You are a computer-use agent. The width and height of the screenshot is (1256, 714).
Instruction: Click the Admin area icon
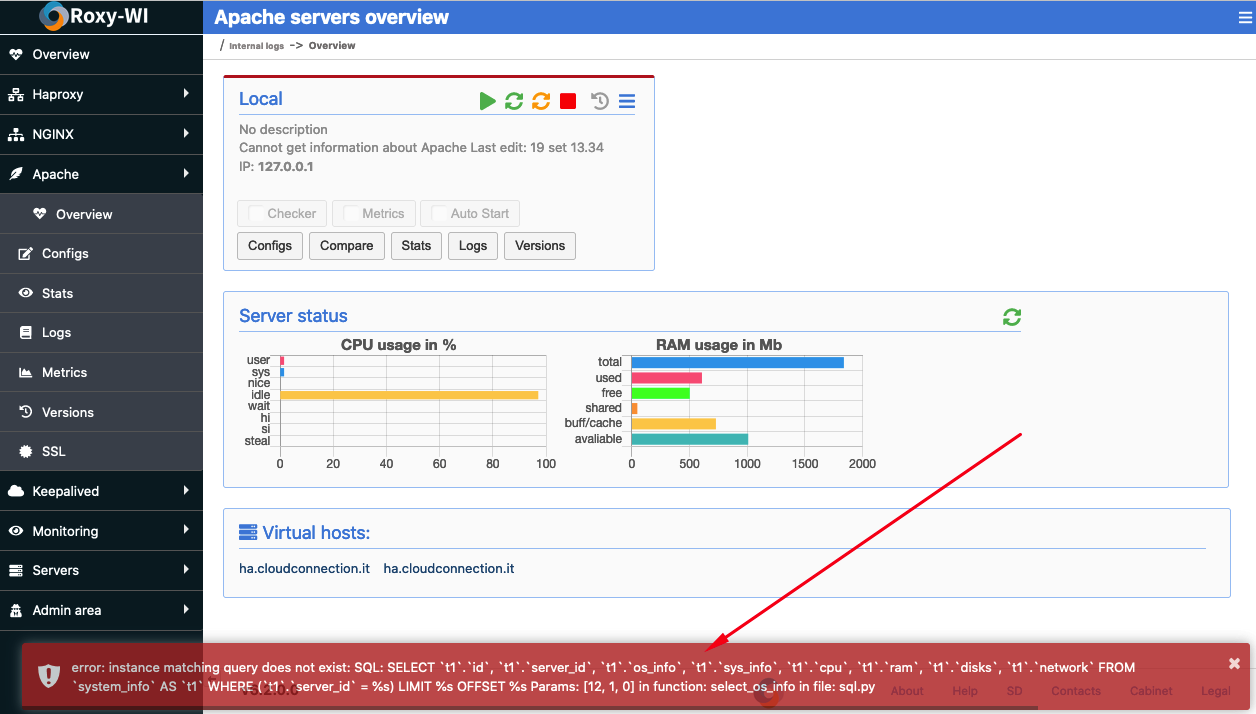15,610
